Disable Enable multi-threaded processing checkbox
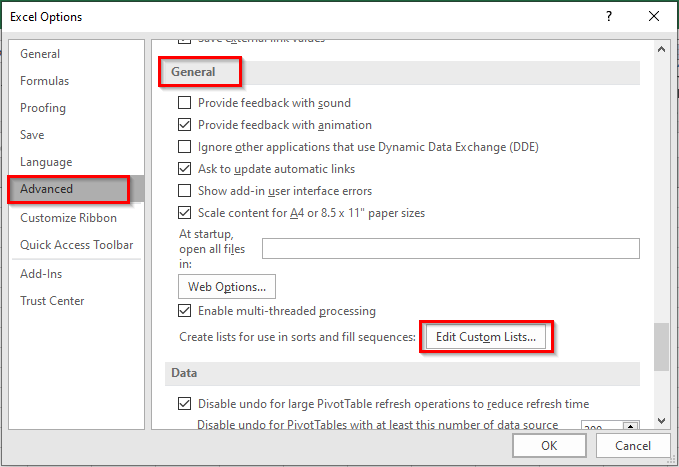 184,311
